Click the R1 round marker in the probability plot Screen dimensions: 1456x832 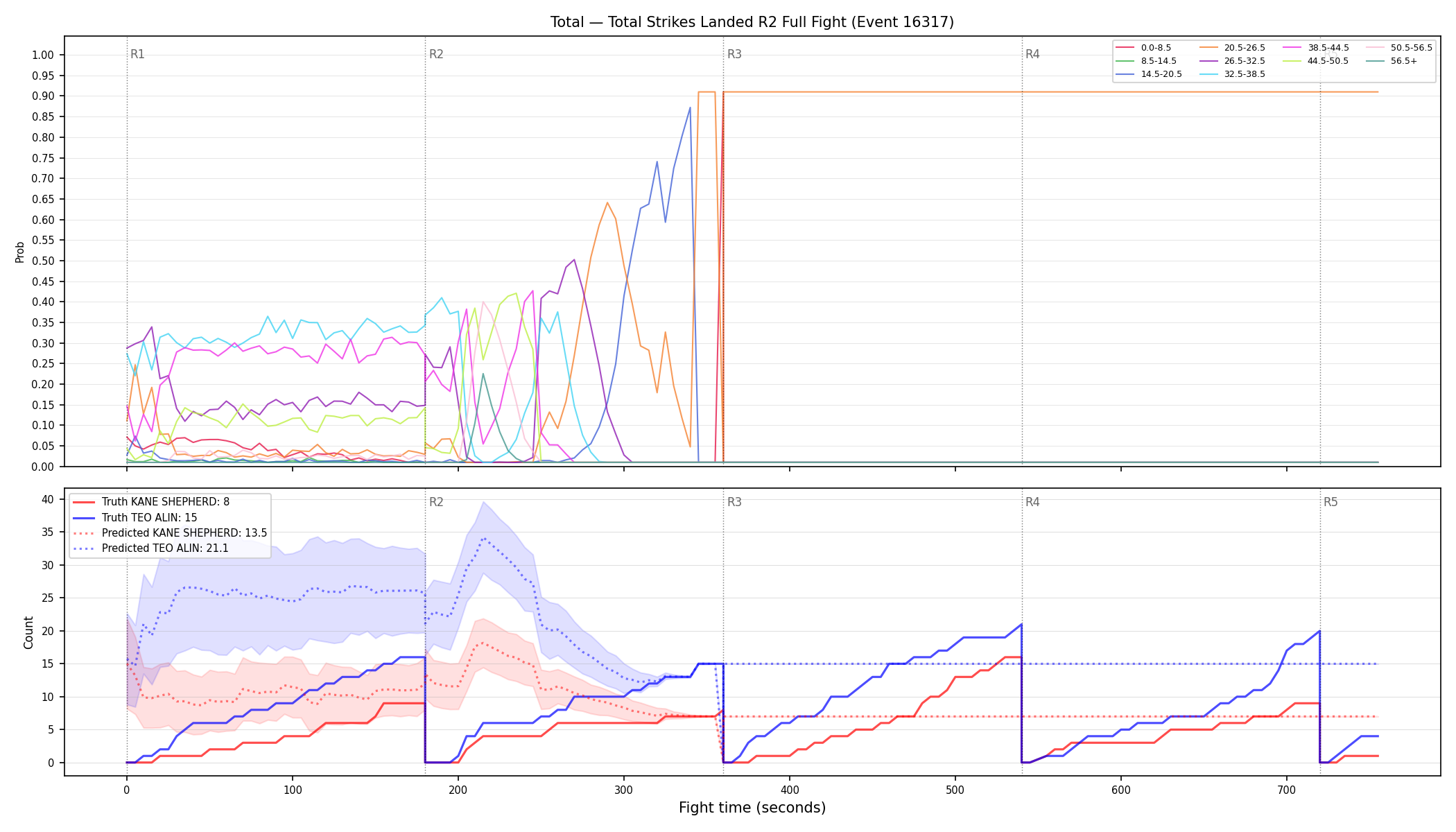point(137,54)
